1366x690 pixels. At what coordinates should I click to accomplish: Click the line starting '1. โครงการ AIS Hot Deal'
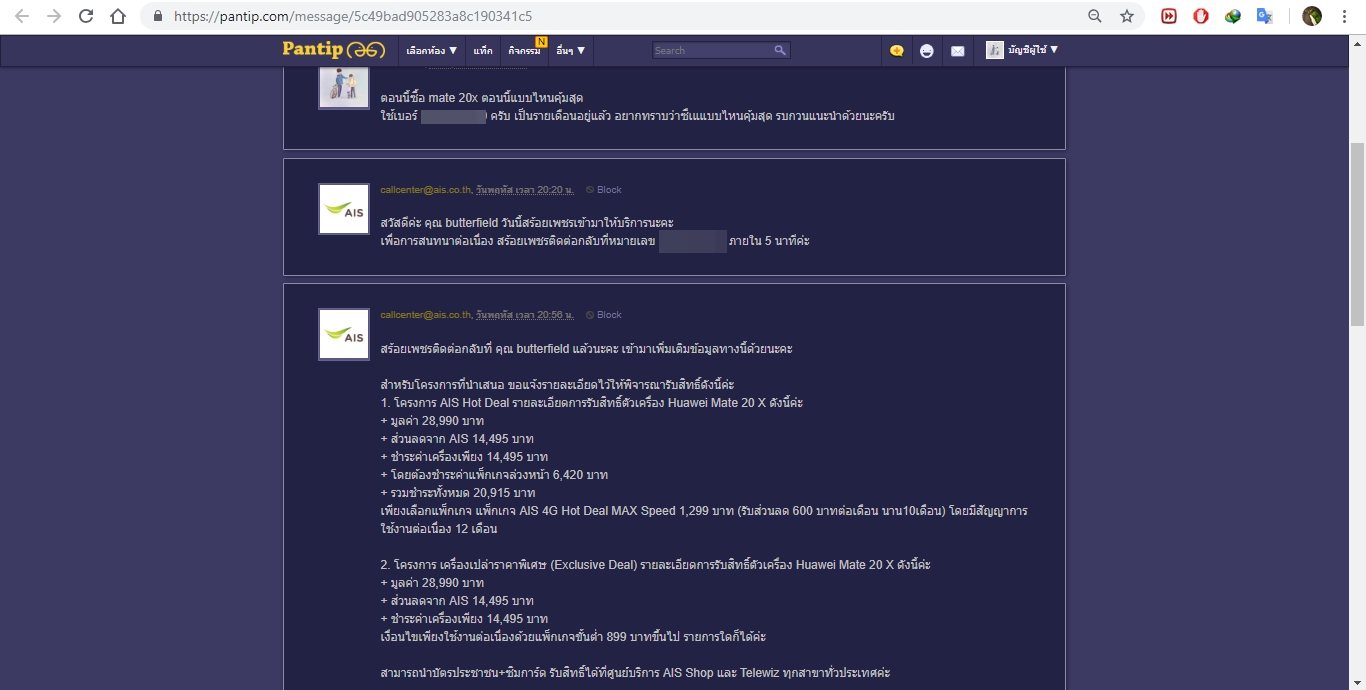[x=592, y=403]
